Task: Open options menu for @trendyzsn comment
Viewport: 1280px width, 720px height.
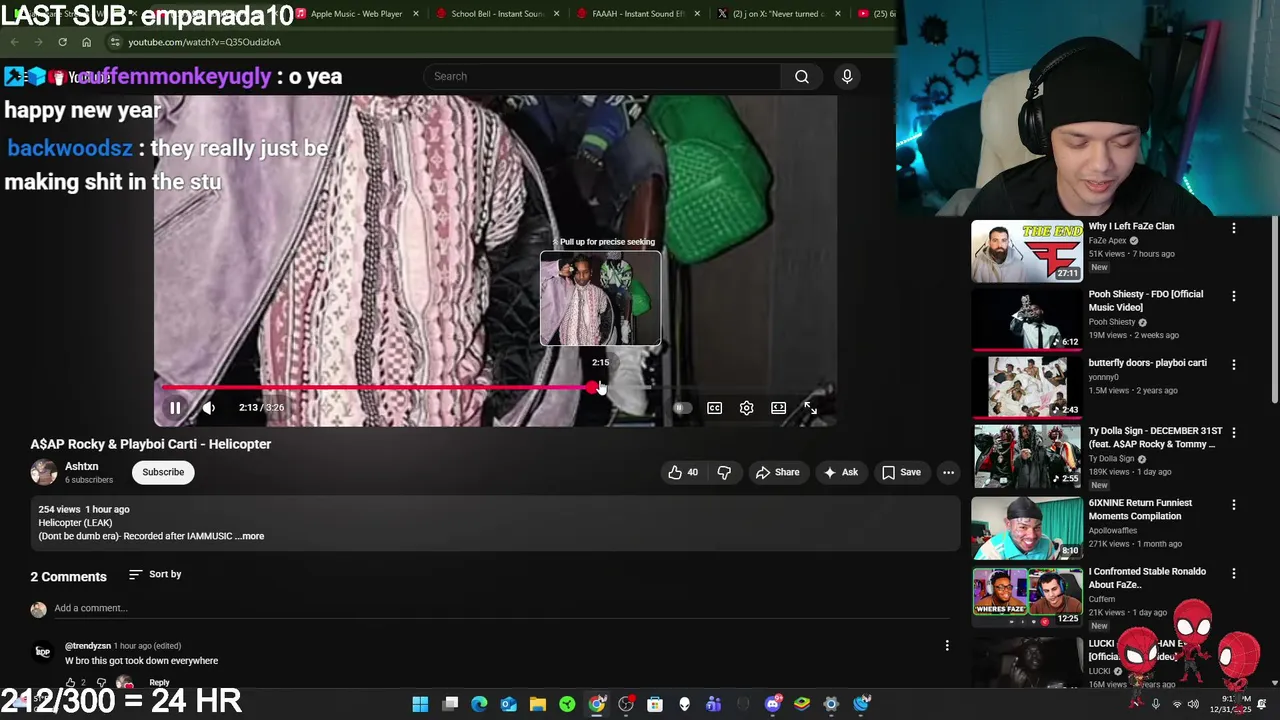Action: pyautogui.click(x=947, y=646)
